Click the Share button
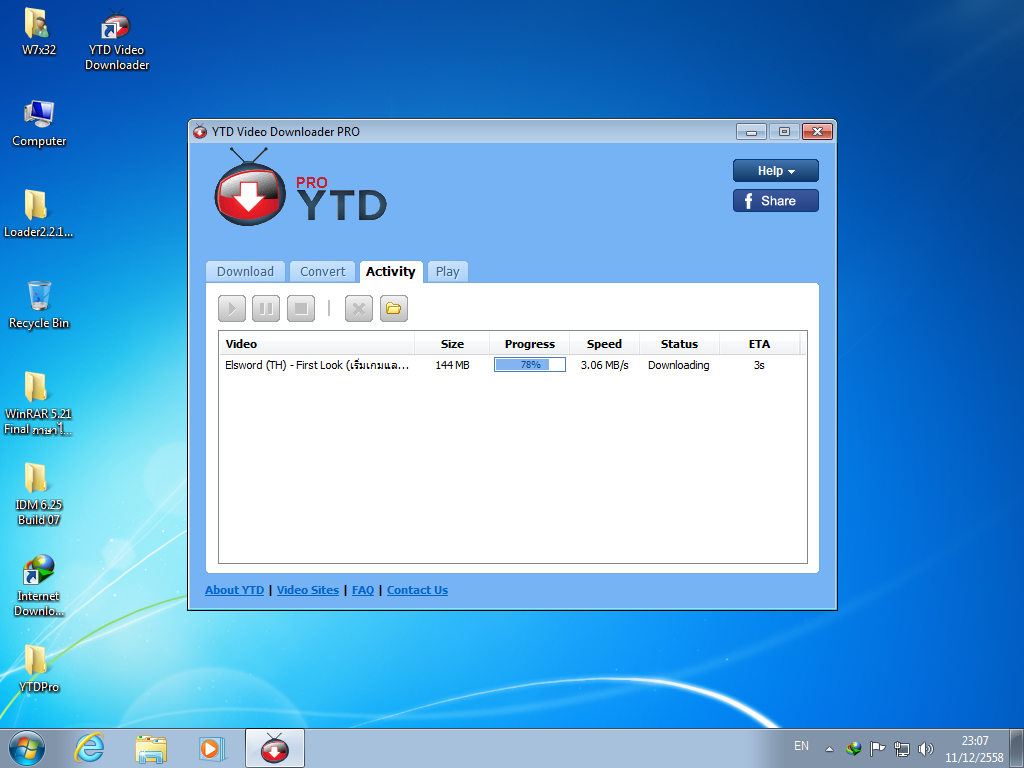 pyautogui.click(x=775, y=200)
